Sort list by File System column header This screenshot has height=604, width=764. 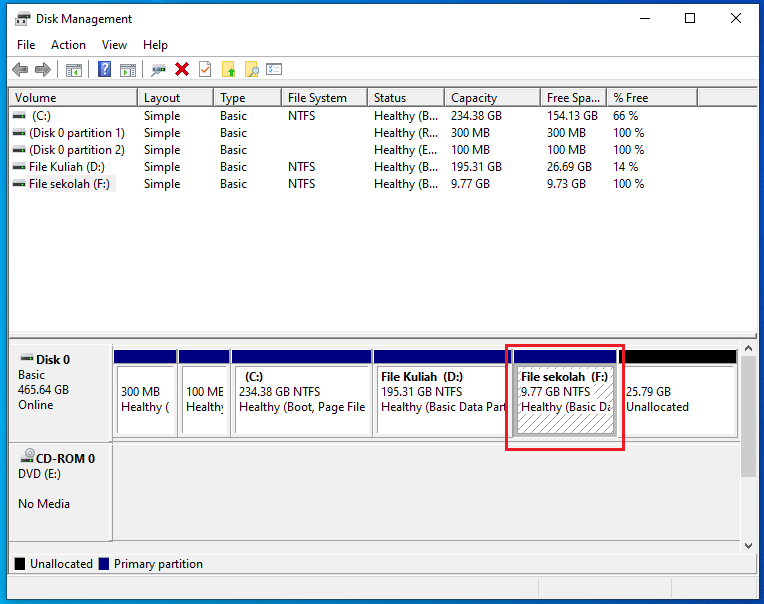(x=317, y=98)
